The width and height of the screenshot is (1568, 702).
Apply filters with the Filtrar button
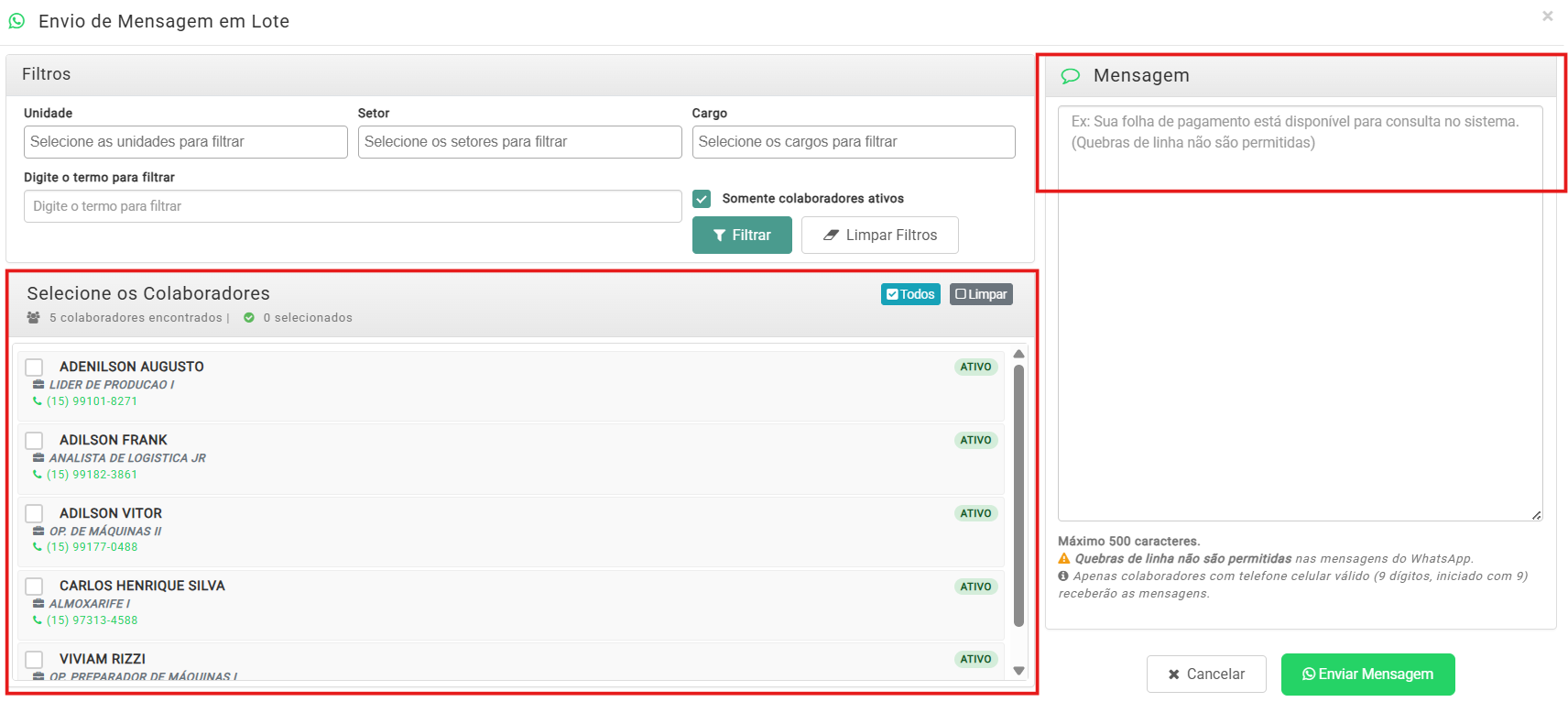coord(742,236)
